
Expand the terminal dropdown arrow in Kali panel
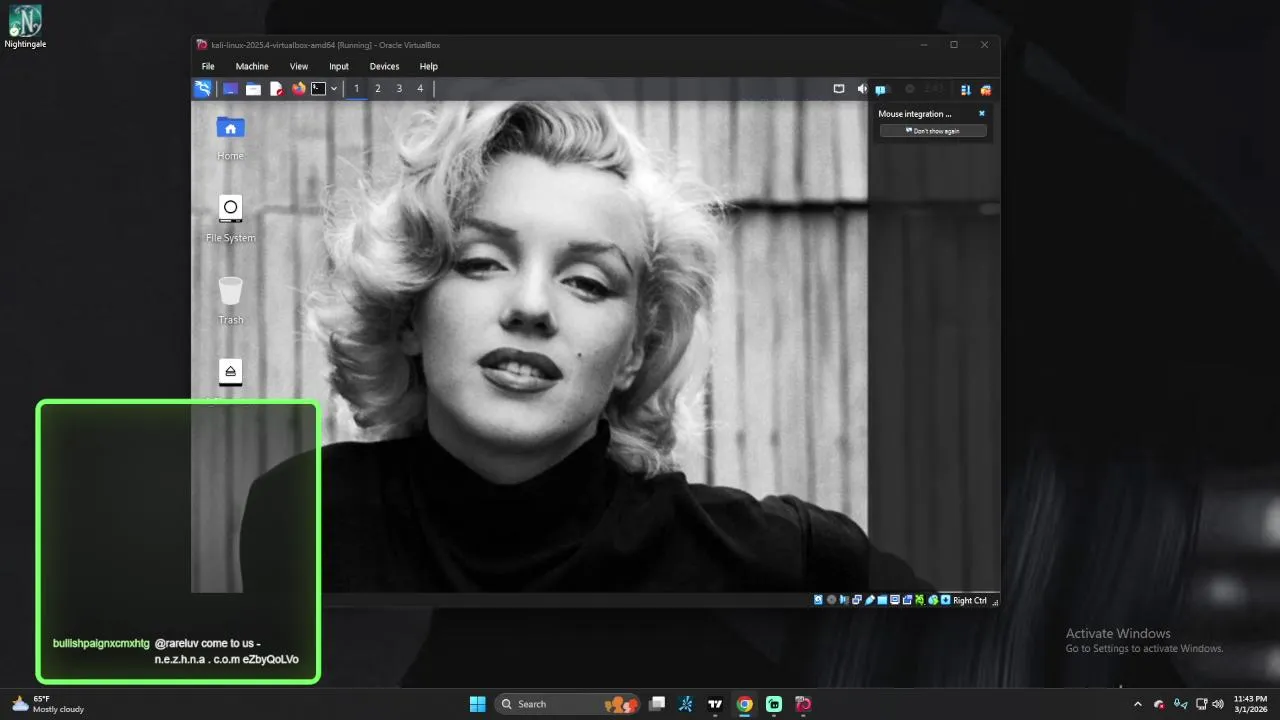pyautogui.click(x=334, y=89)
